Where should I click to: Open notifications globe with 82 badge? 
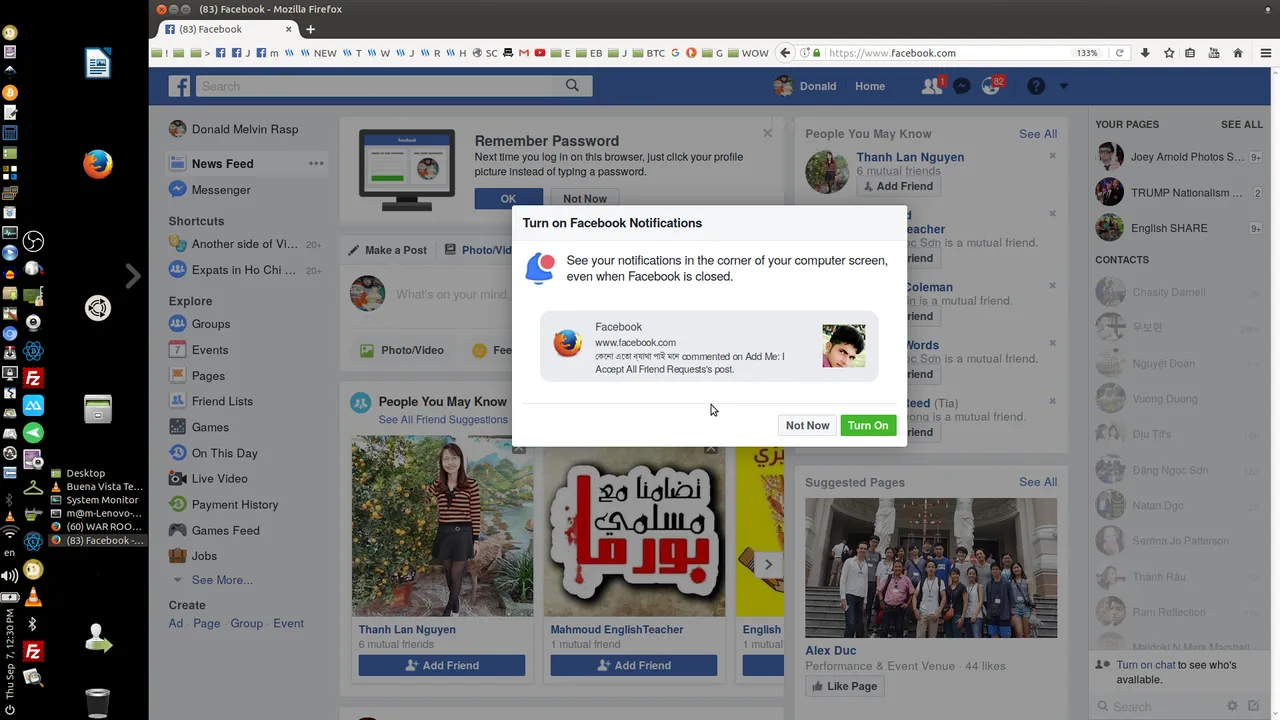coord(991,86)
